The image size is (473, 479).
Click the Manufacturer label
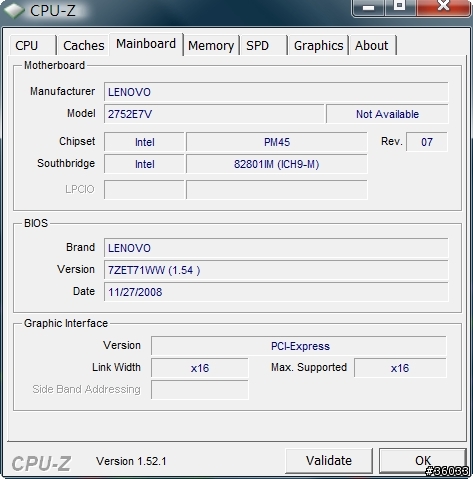(62, 91)
